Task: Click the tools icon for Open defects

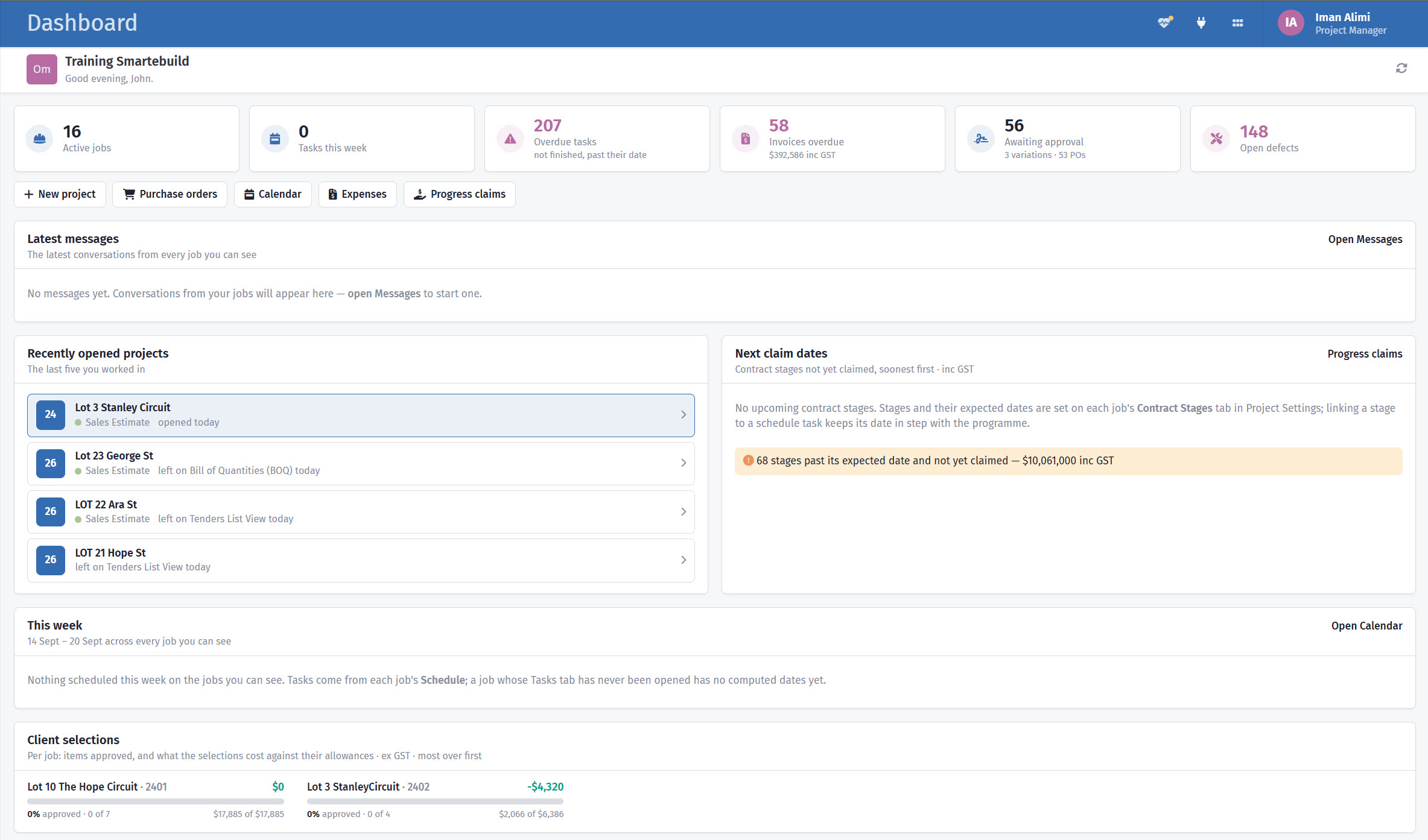Action: (x=1216, y=139)
